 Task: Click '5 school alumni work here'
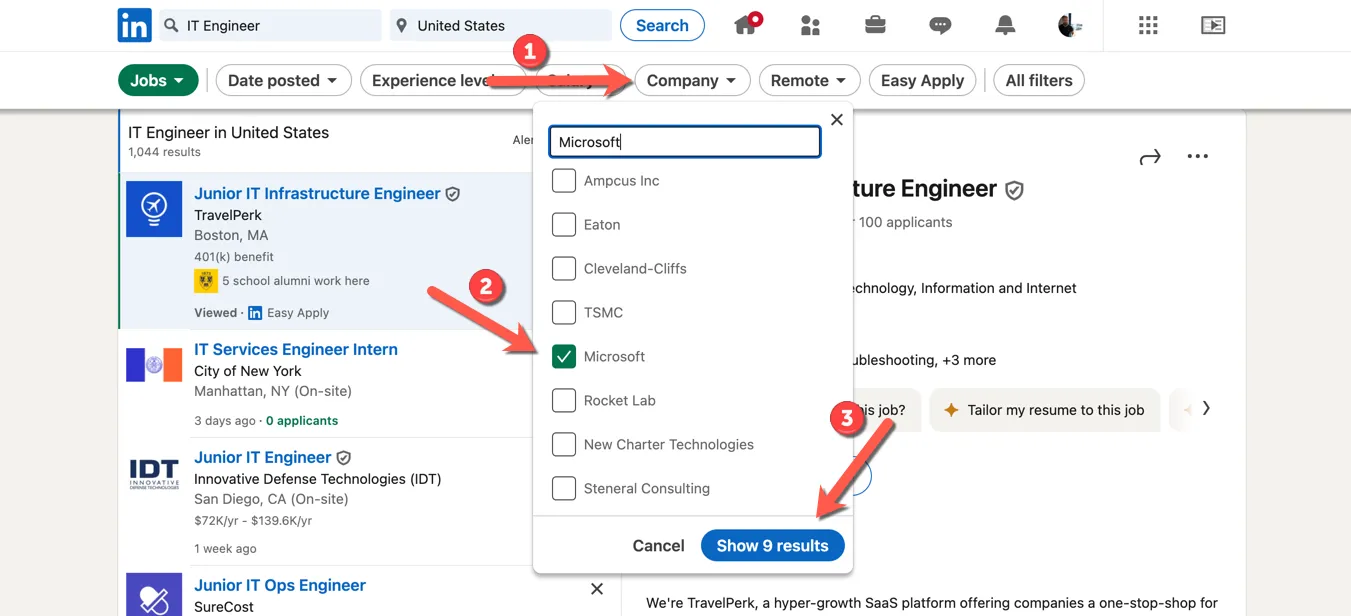(x=296, y=281)
